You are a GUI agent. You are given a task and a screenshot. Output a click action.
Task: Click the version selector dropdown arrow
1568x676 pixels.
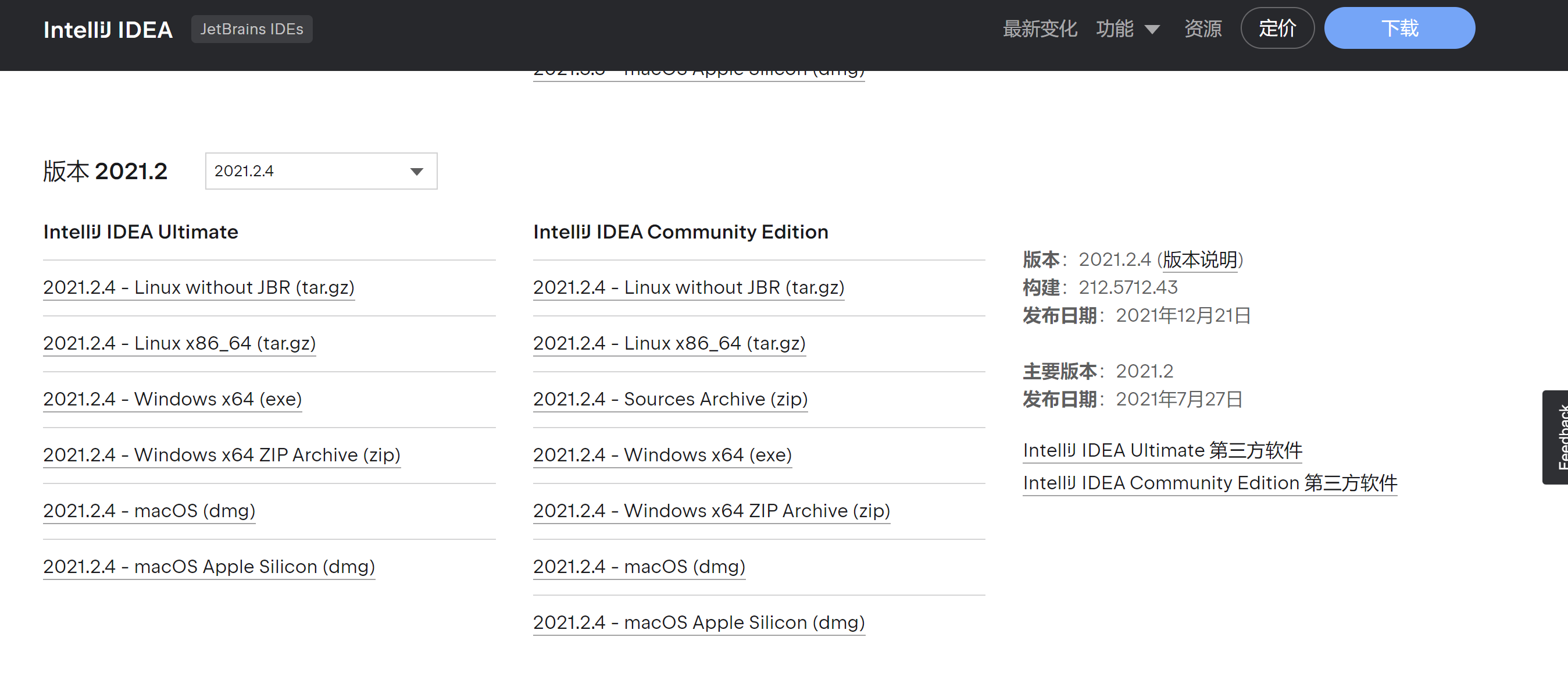416,172
